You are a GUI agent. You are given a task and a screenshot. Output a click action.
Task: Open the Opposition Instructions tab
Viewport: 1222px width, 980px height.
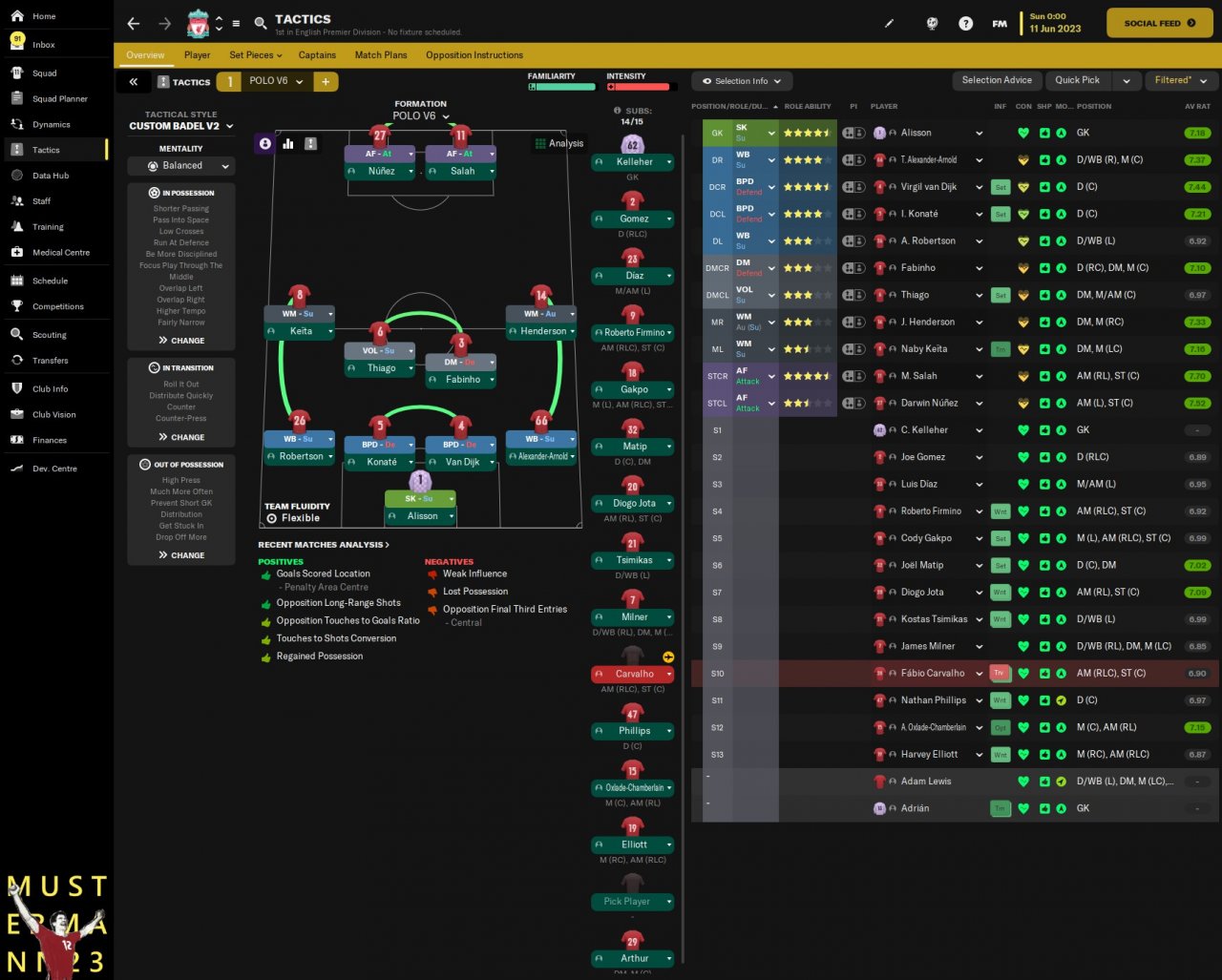pyautogui.click(x=474, y=55)
